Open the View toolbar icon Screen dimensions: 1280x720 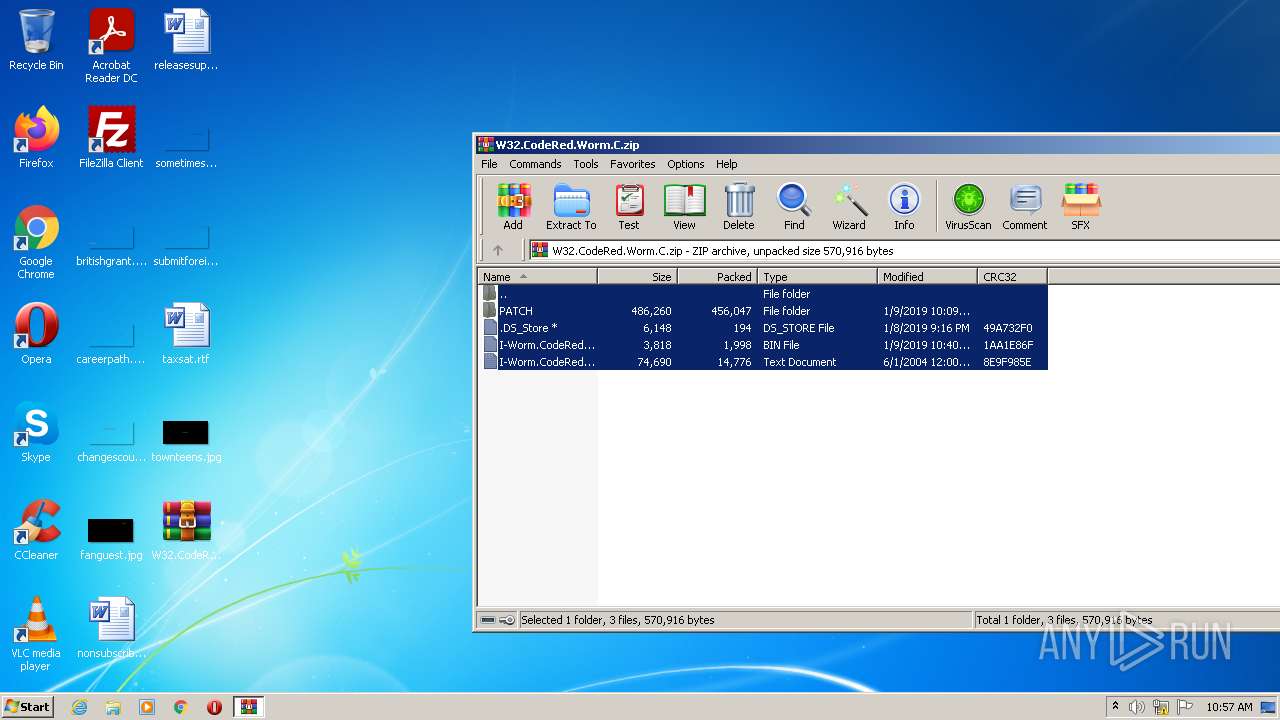[684, 207]
